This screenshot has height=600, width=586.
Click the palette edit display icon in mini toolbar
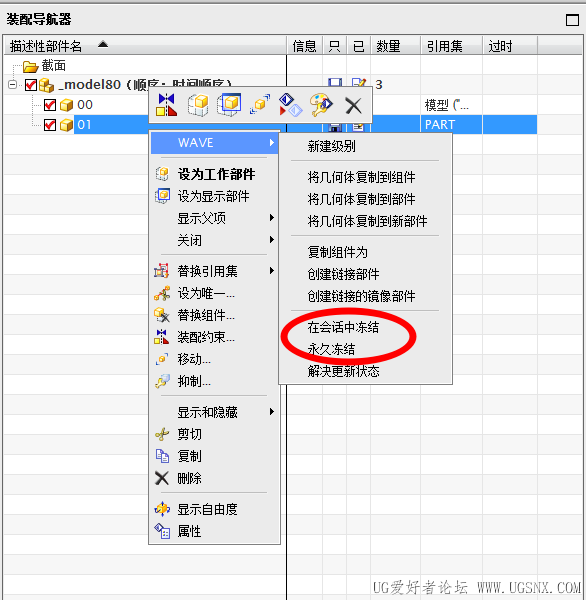point(321,104)
